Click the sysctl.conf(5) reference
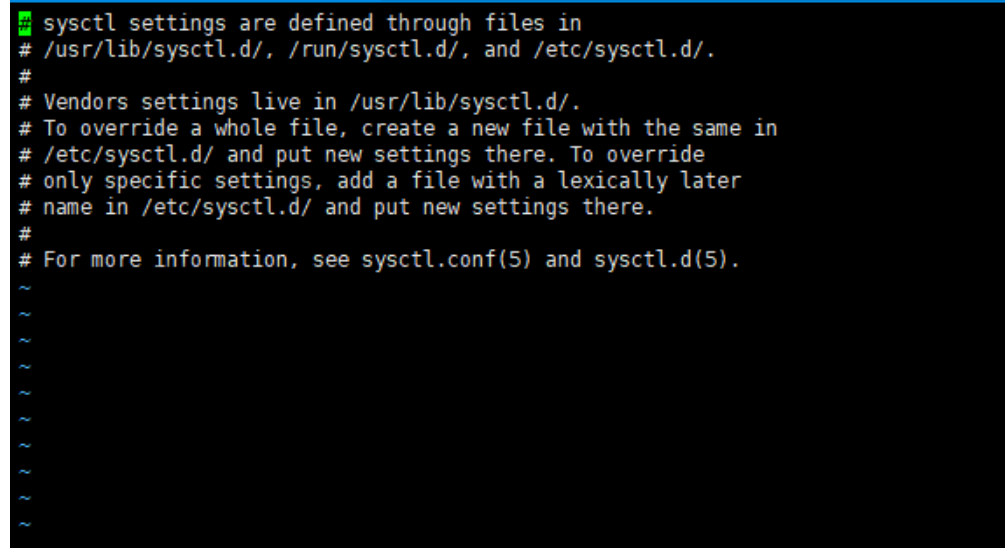The image size is (1005, 548). pyautogui.click(x=447, y=260)
